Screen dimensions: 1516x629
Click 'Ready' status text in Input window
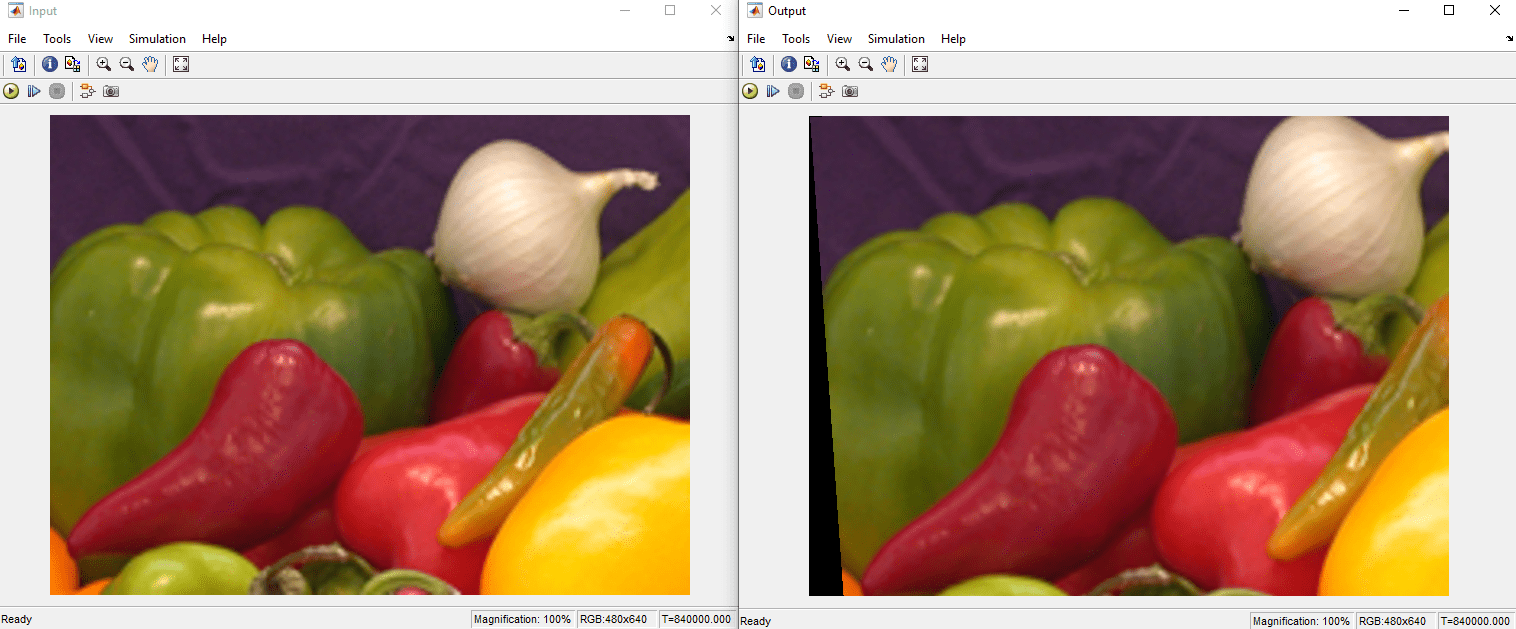coord(17,620)
